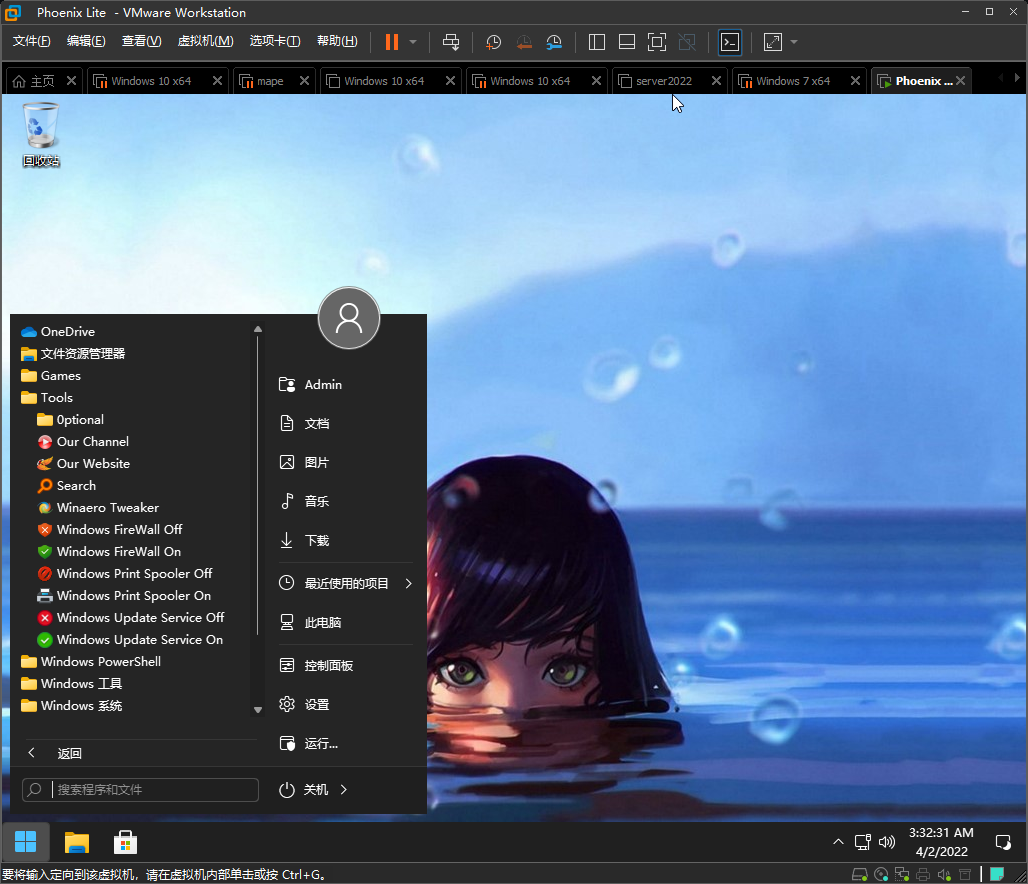The height and width of the screenshot is (884, 1028).
Task: Launch Windows Update Service On shortcut
Action: click(x=139, y=640)
